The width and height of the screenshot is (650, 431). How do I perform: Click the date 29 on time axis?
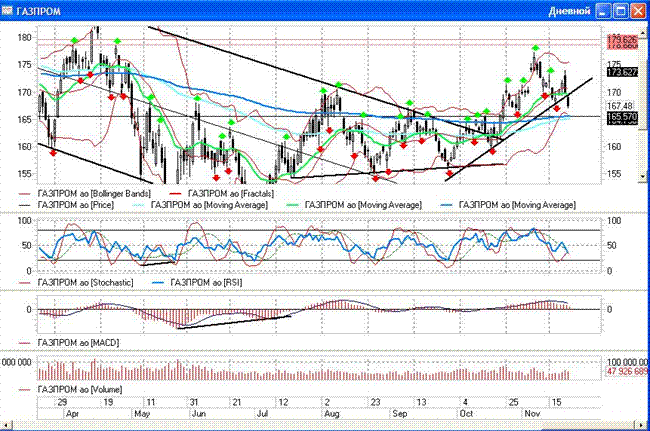pyautogui.click(x=62, y=402)
